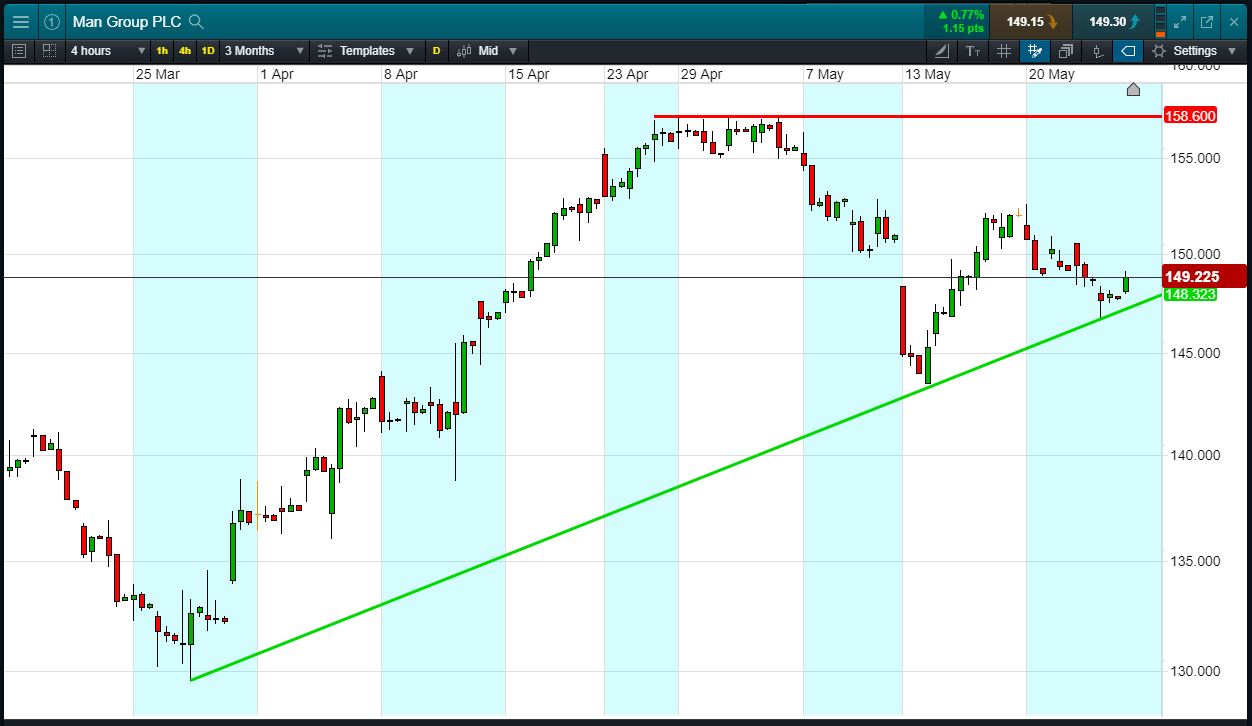
Task: Select the 1h interval shortcut
Action: coord(162,51)
